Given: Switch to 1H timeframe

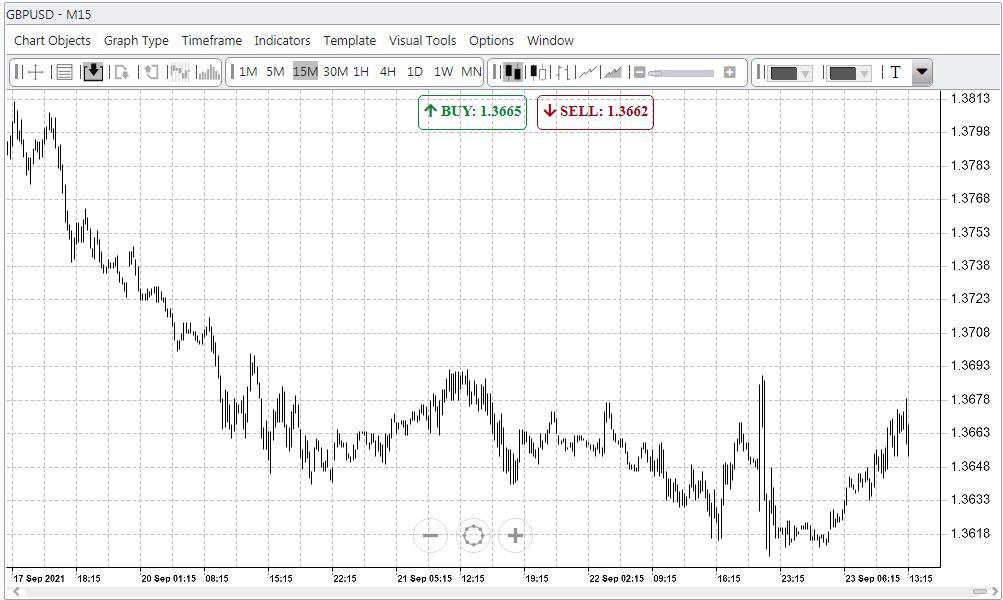Looking at the screenshot, I should [x=361, y=72].
